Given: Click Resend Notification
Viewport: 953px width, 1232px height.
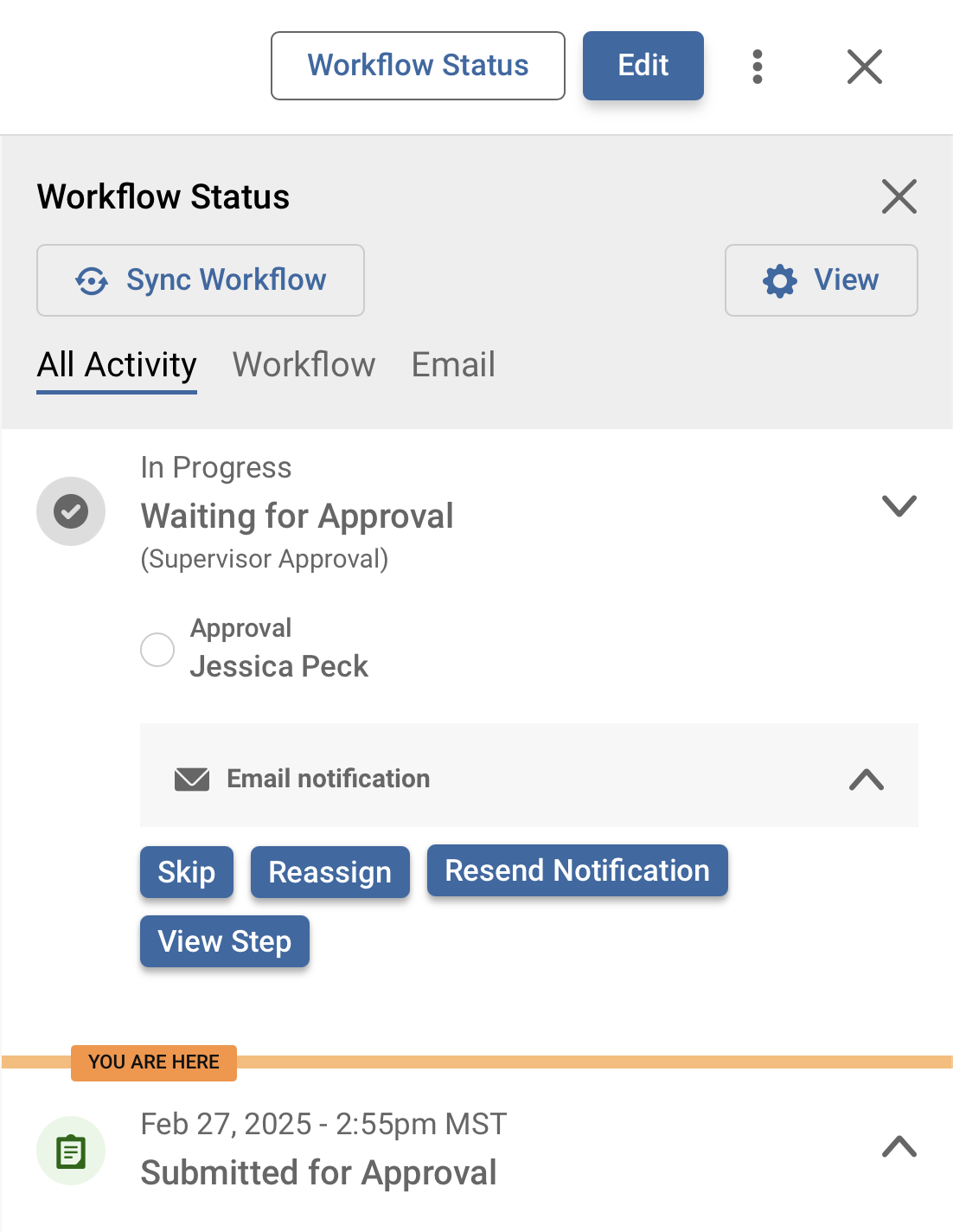Looking at the screenshot, I should point(576,871).
